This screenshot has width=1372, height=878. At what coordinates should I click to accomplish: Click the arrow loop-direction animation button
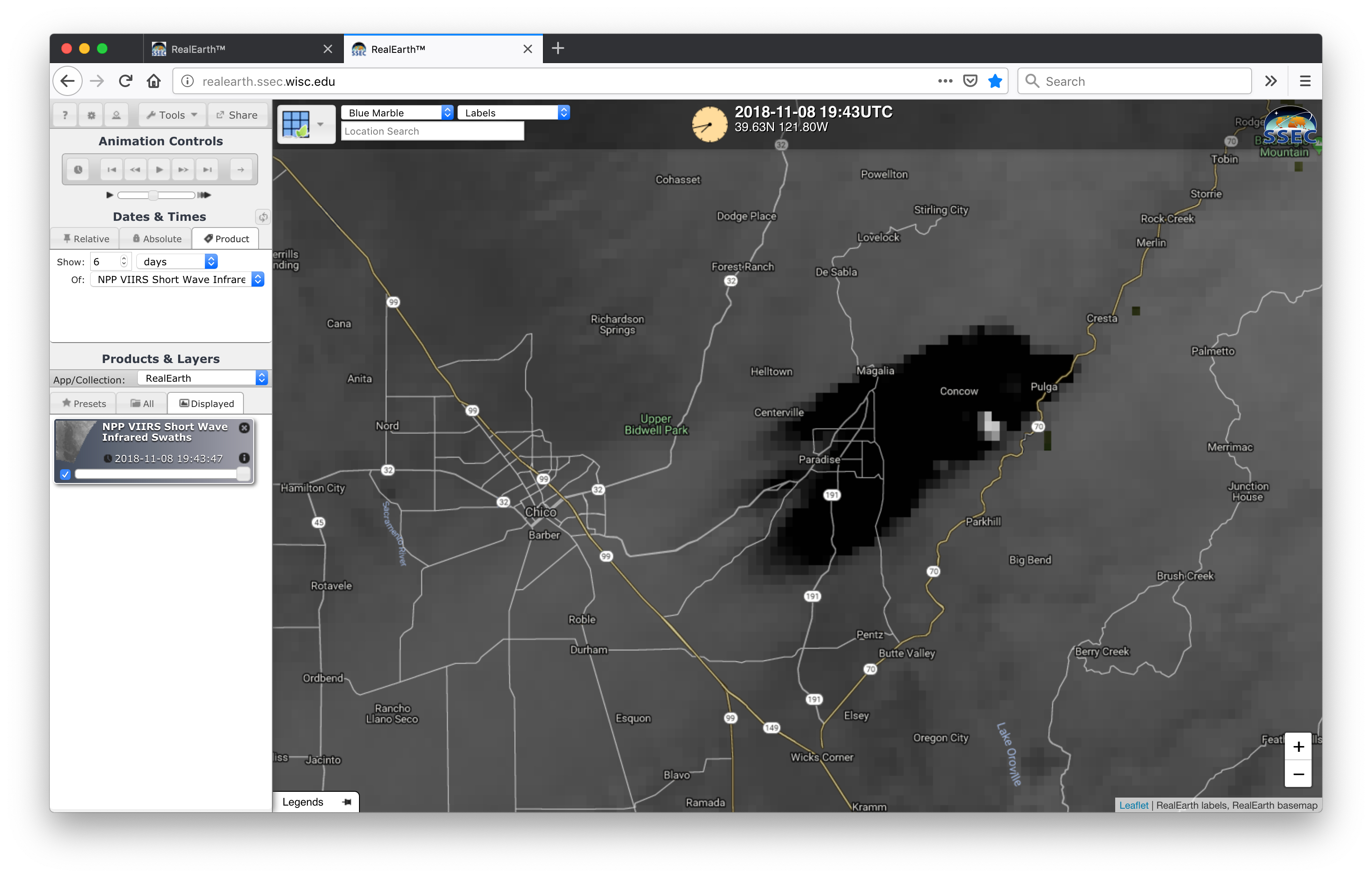pyautogui.click(x=240, y=169)
